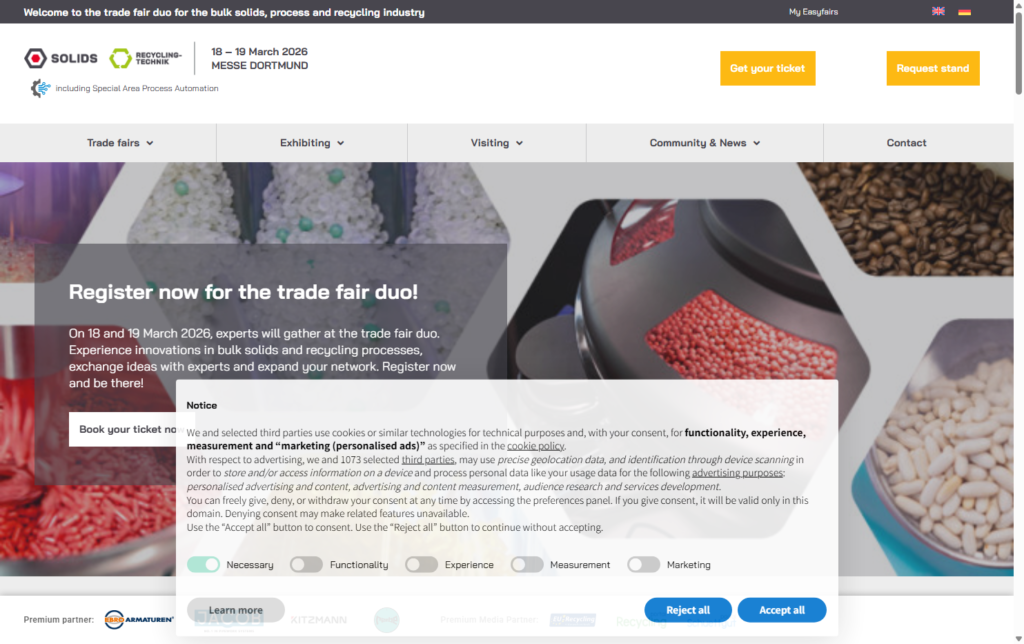Enable the Functionality cookie toggle
This screenshot has height=644, width=1024.
(306, 564)
